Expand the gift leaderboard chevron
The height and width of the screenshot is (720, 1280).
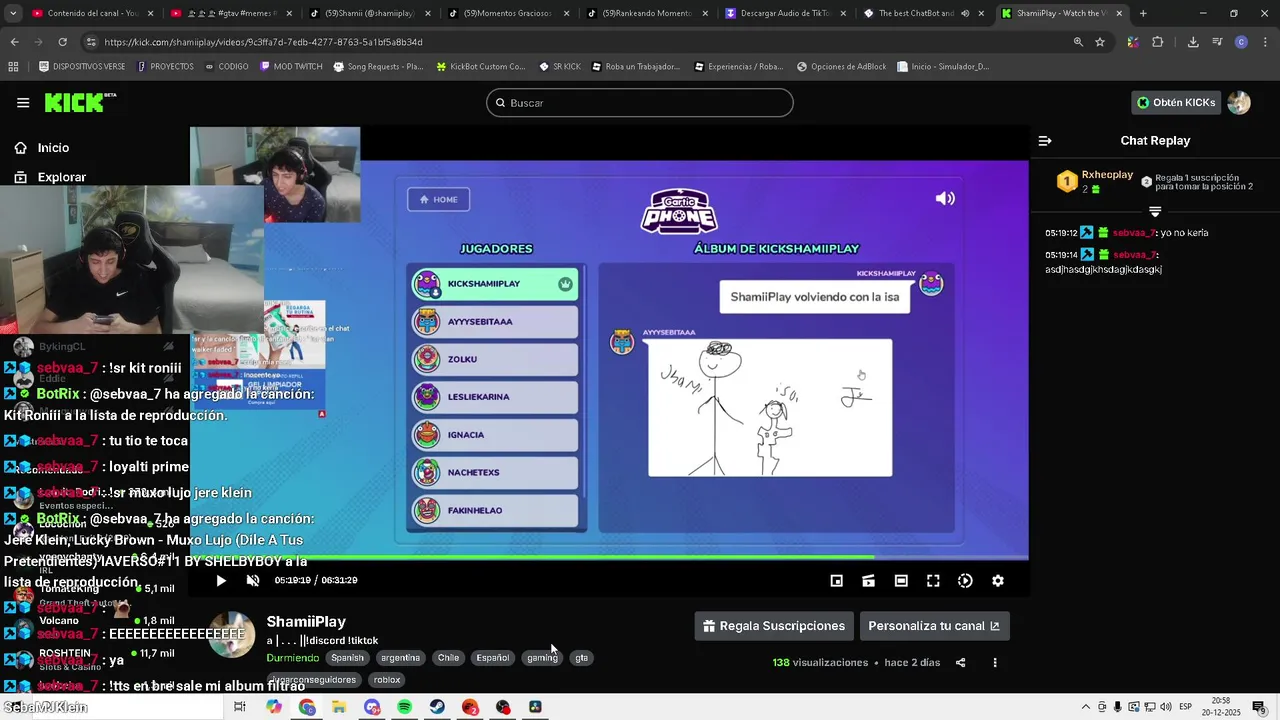click(1155, 212)
